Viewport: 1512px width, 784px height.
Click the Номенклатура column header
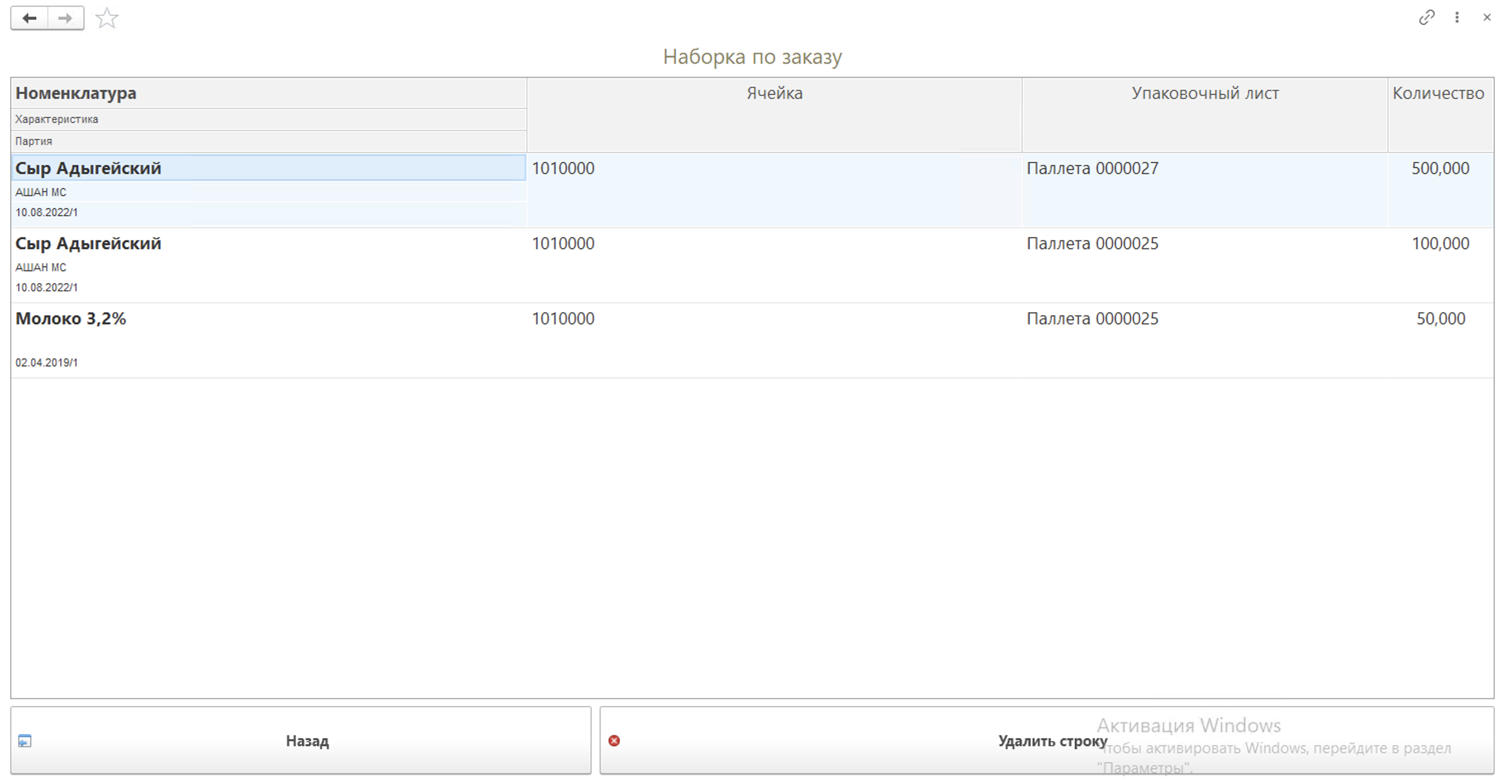pyautogui.click(x=76, y=93)
